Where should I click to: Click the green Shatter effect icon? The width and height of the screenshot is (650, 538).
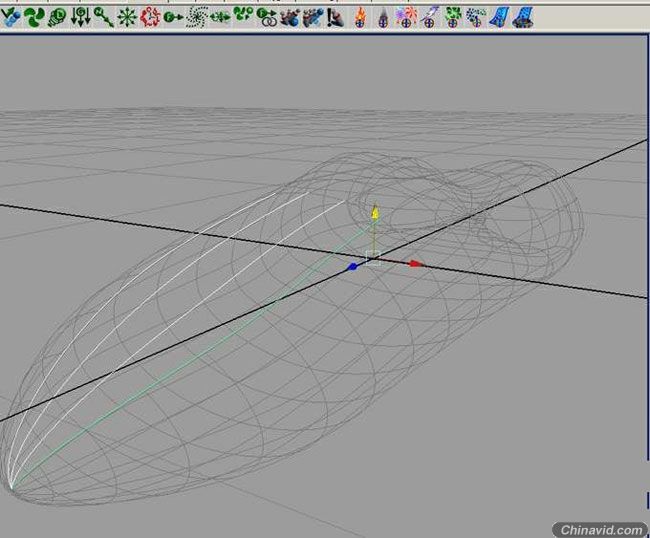coord(453,17)
